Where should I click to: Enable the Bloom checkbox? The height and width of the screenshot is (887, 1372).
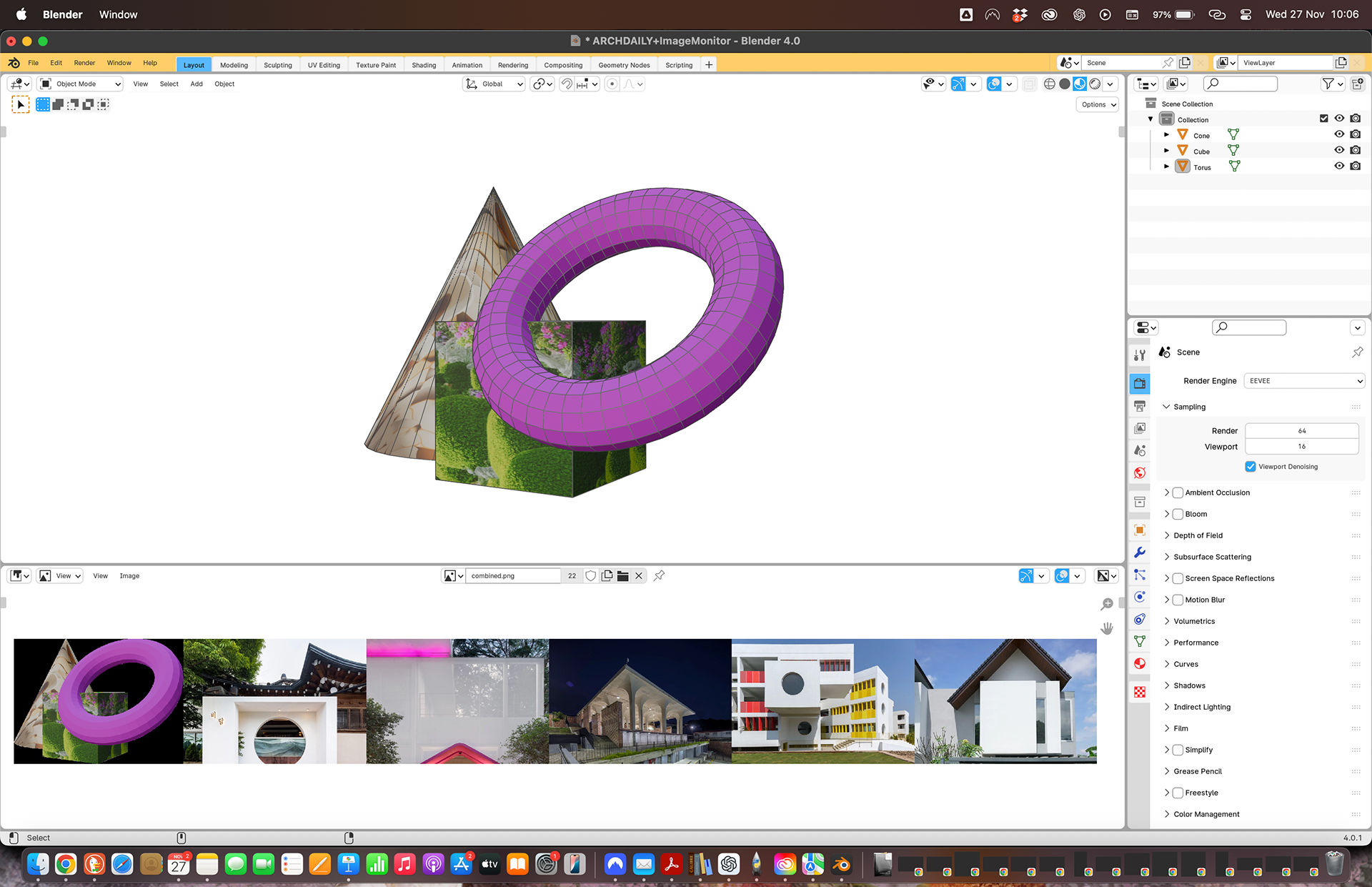[x=1178, y=514]
